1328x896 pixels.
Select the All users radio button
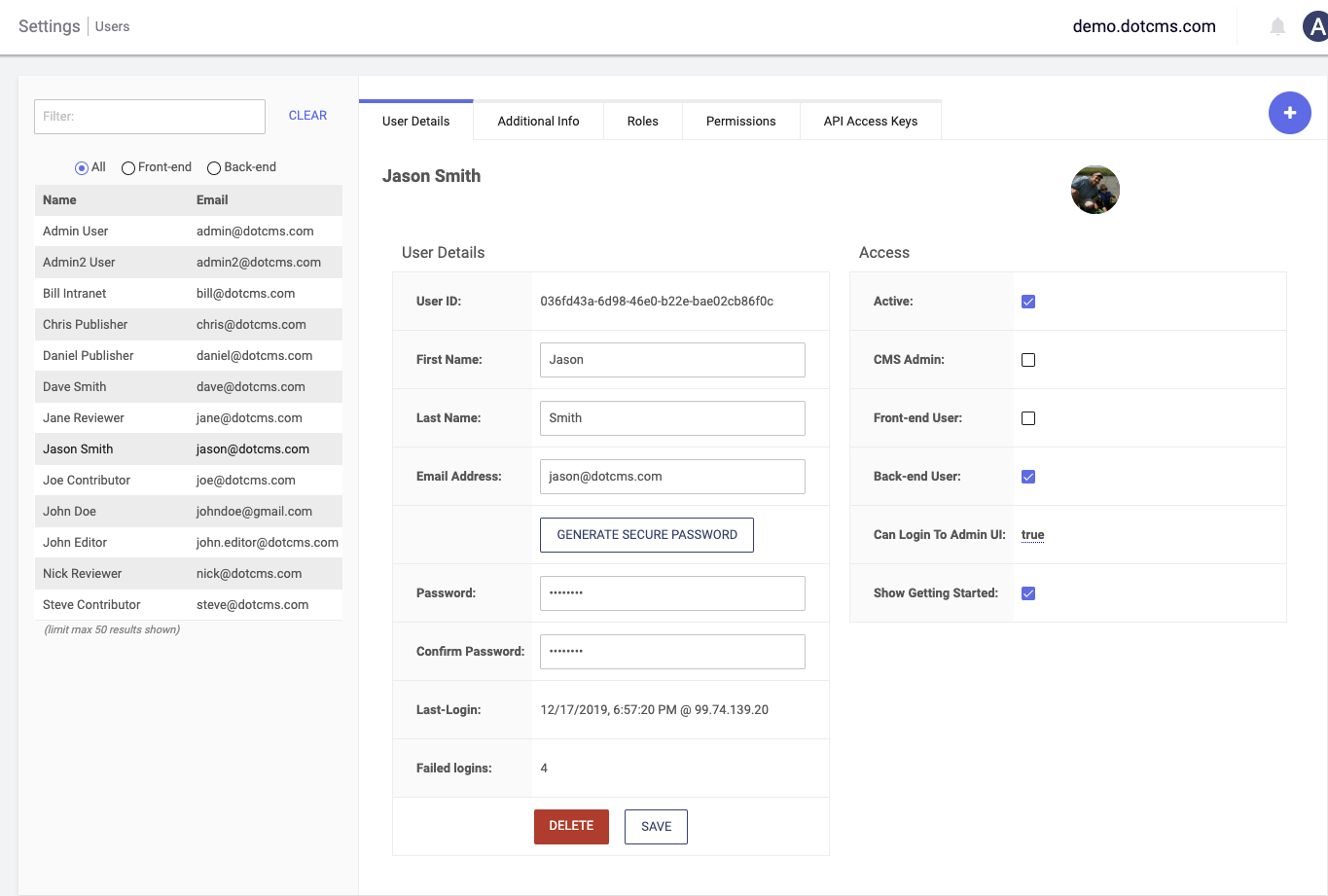click(x=82, y=168)
